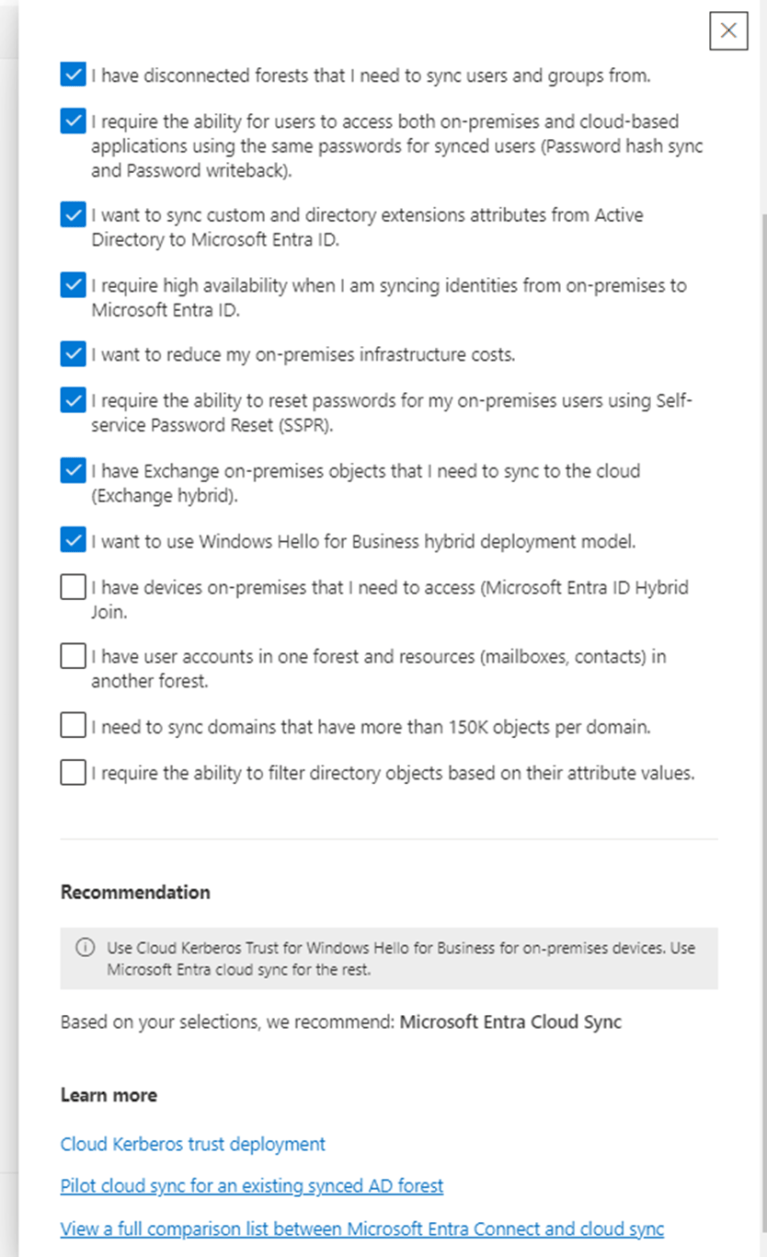Close the sync recommendation dialog

(x=728, y=30)
